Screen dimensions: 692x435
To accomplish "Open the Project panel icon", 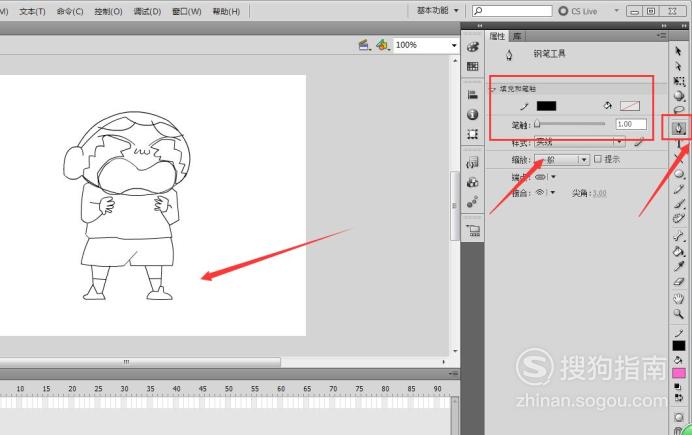I will click(x=474, y=230).
